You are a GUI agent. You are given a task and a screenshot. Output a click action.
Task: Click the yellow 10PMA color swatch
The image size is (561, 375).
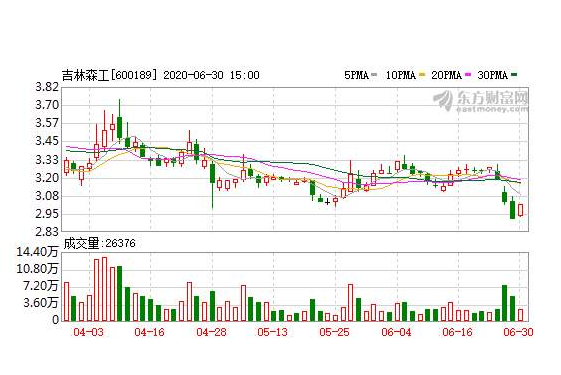pos(422,75)
